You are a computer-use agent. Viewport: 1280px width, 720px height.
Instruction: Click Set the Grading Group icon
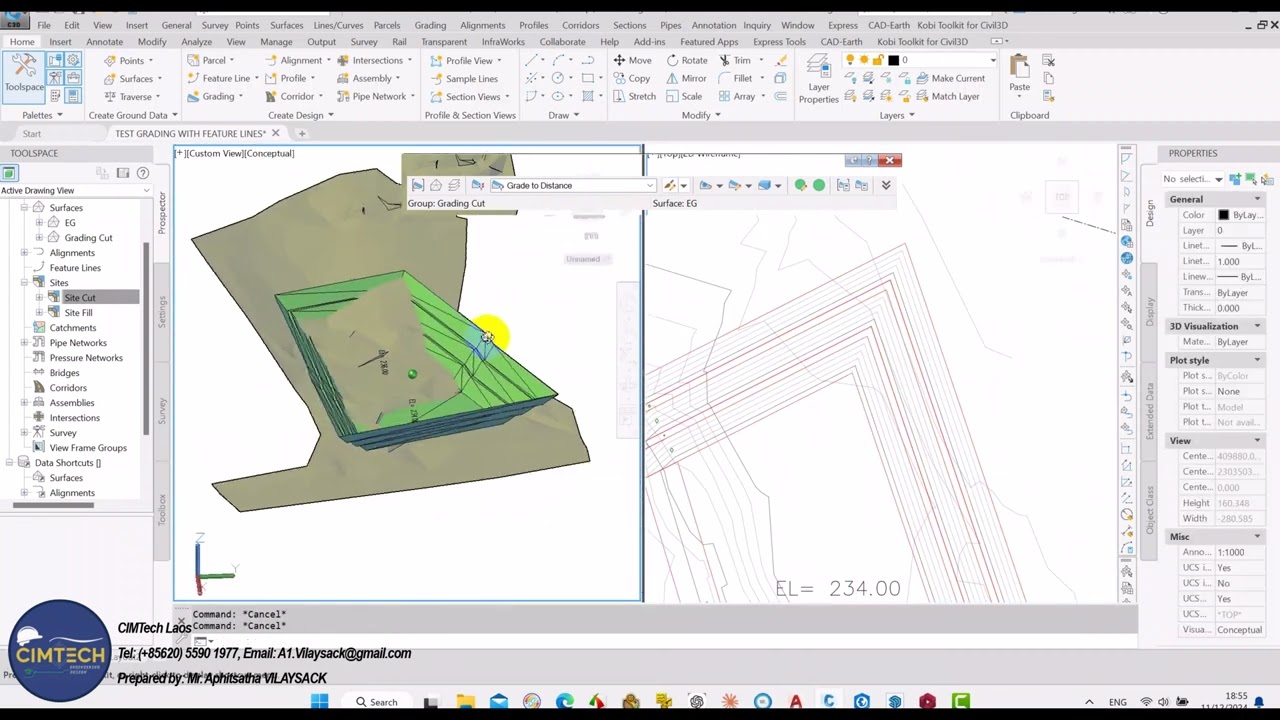tap(417, 185)
